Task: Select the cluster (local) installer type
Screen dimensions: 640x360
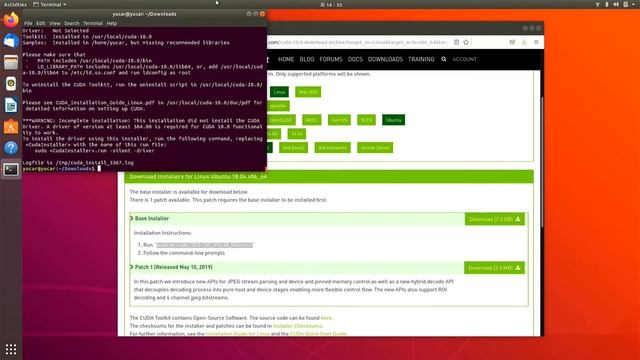Action: (x=375, y=148)
